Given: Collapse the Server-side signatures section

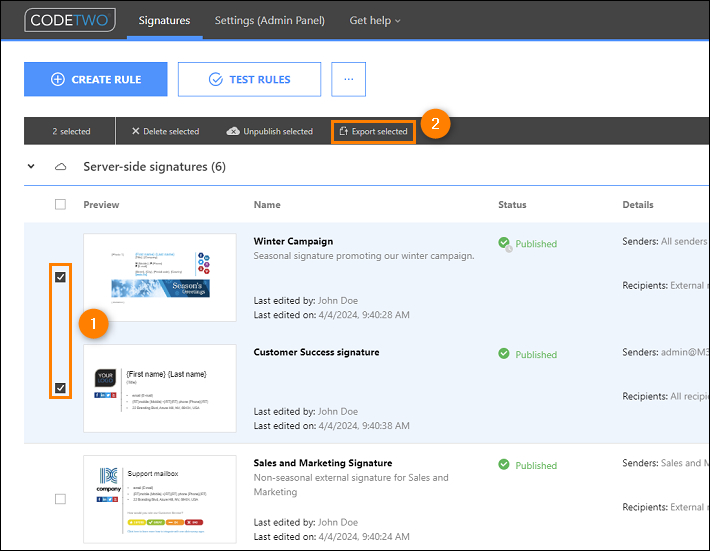Looking at the screenshot, I should coord(32,167).
